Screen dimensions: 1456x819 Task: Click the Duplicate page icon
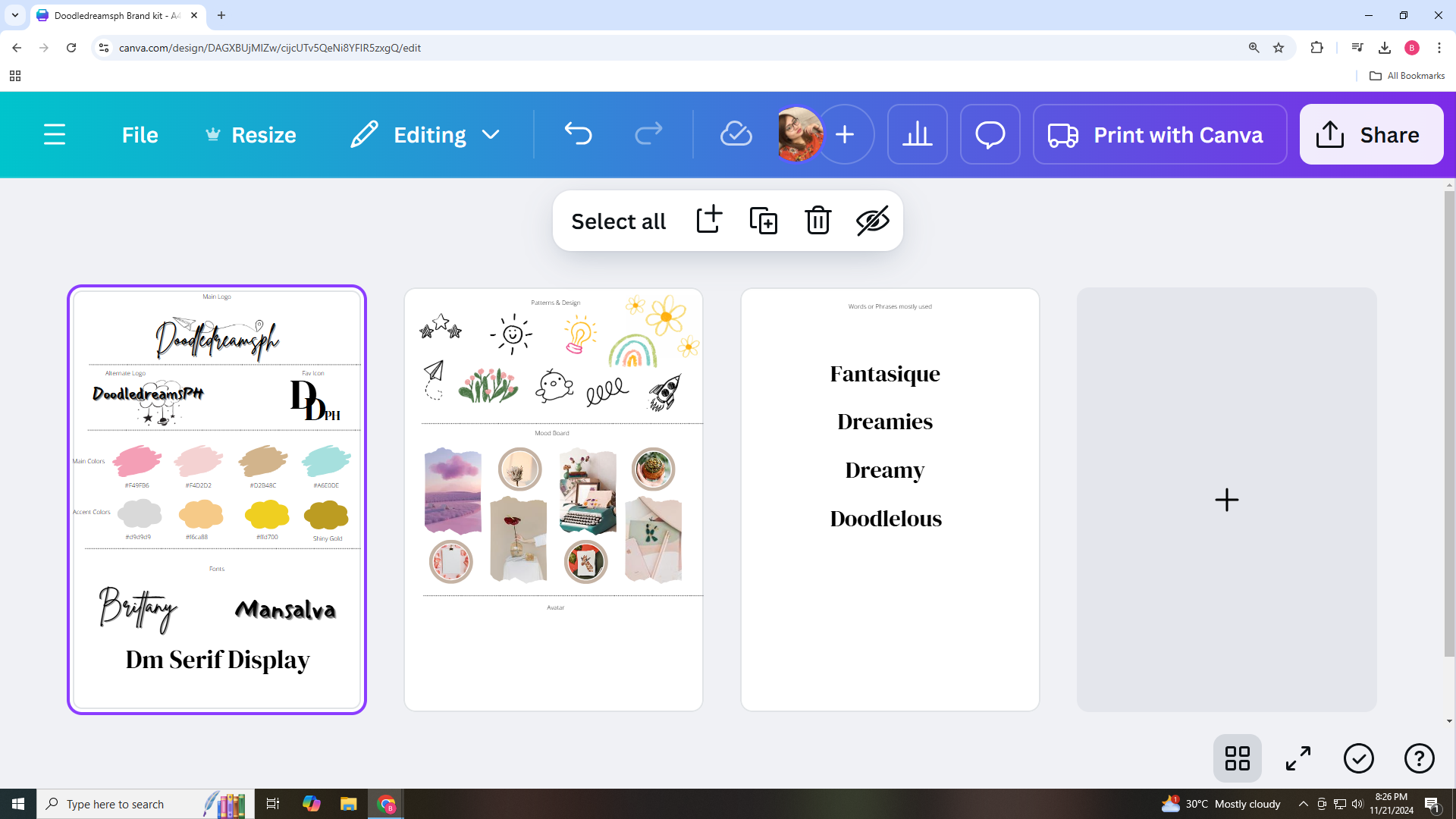pyautogui.click(x=764, y=221)
